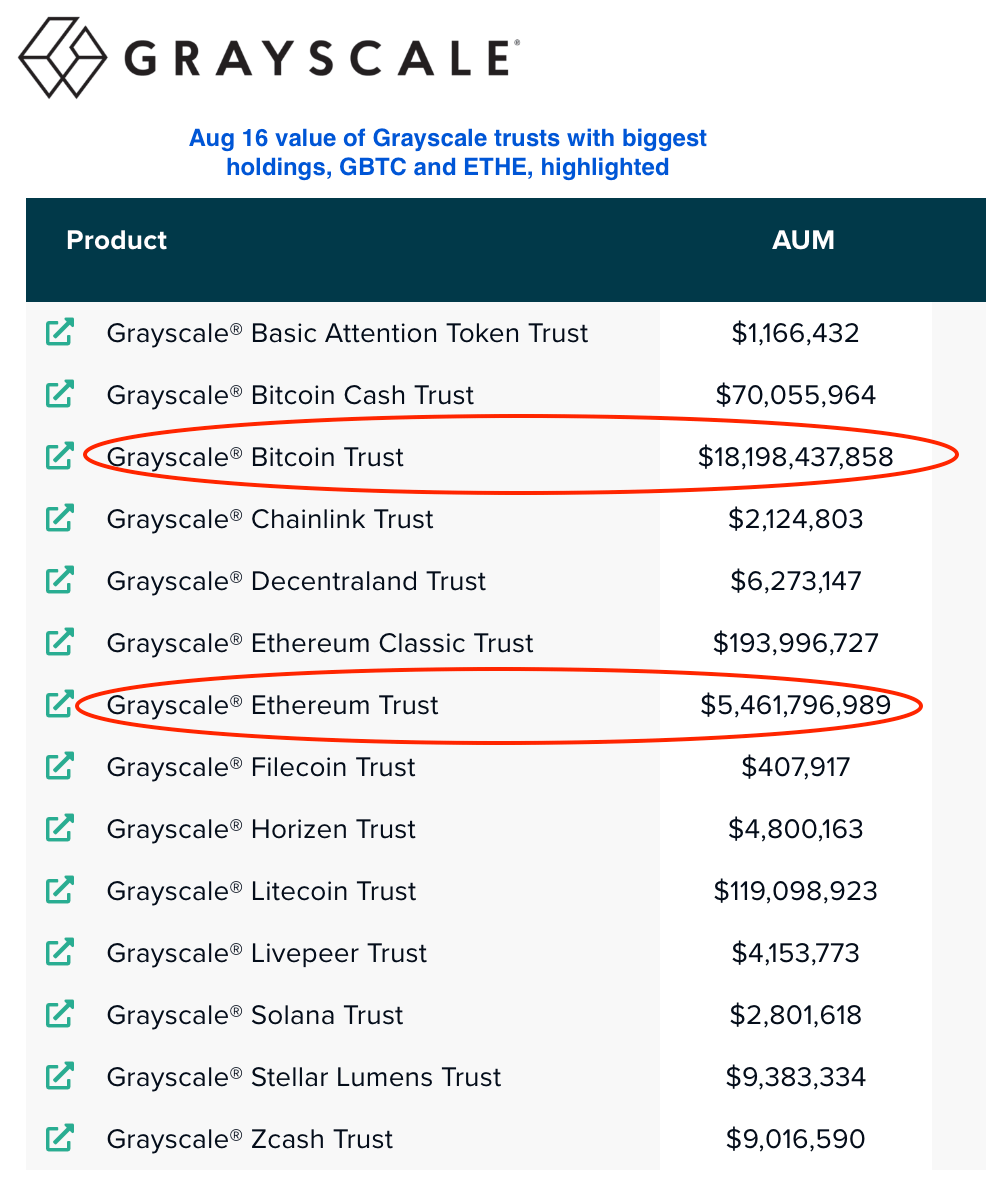
Task: Click external link icon beside Ethereum Trust
Action: (x=60, y=705)
